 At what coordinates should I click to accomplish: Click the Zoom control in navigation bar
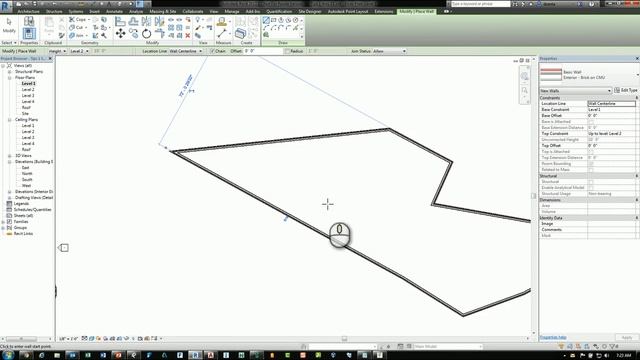524,90
